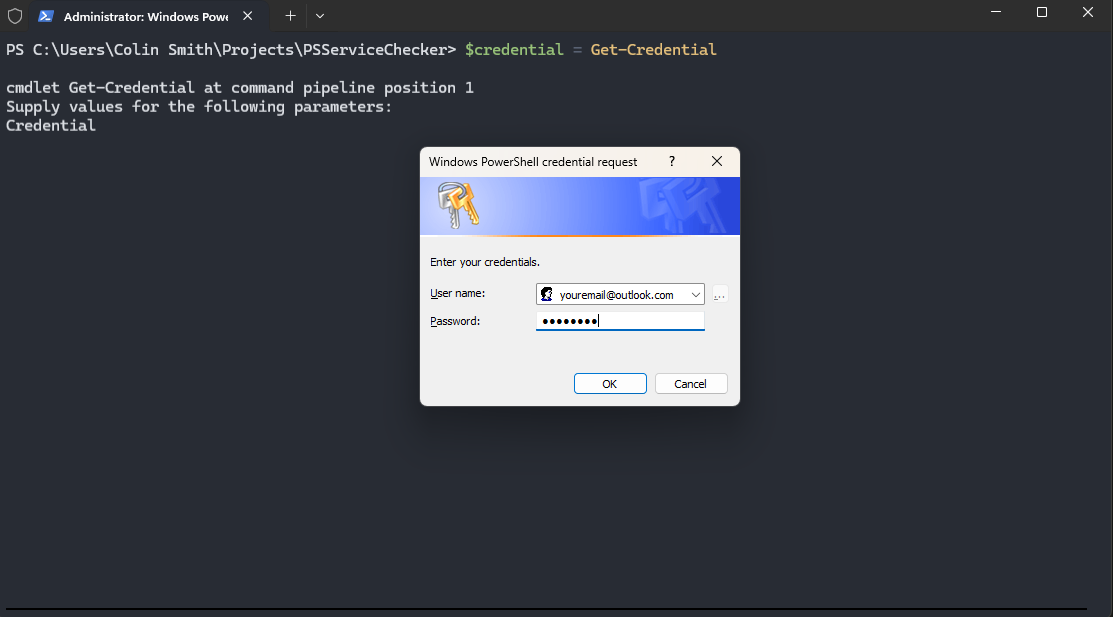This screenshot has height=617, width=1113.
Task: Click the 'Enter your credentials.' text
Action: pyautogui.click(x=485, y=262)
